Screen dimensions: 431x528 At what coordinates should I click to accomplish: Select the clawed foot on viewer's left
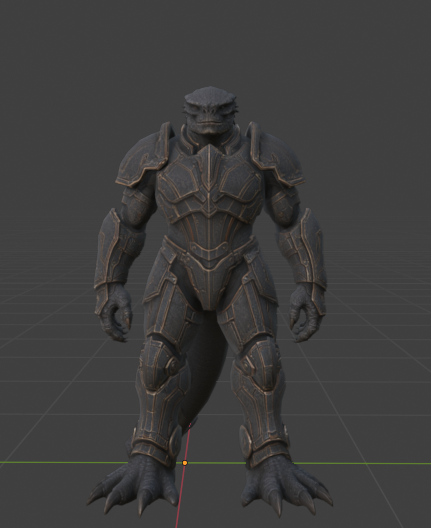click(x=135, y=485)
